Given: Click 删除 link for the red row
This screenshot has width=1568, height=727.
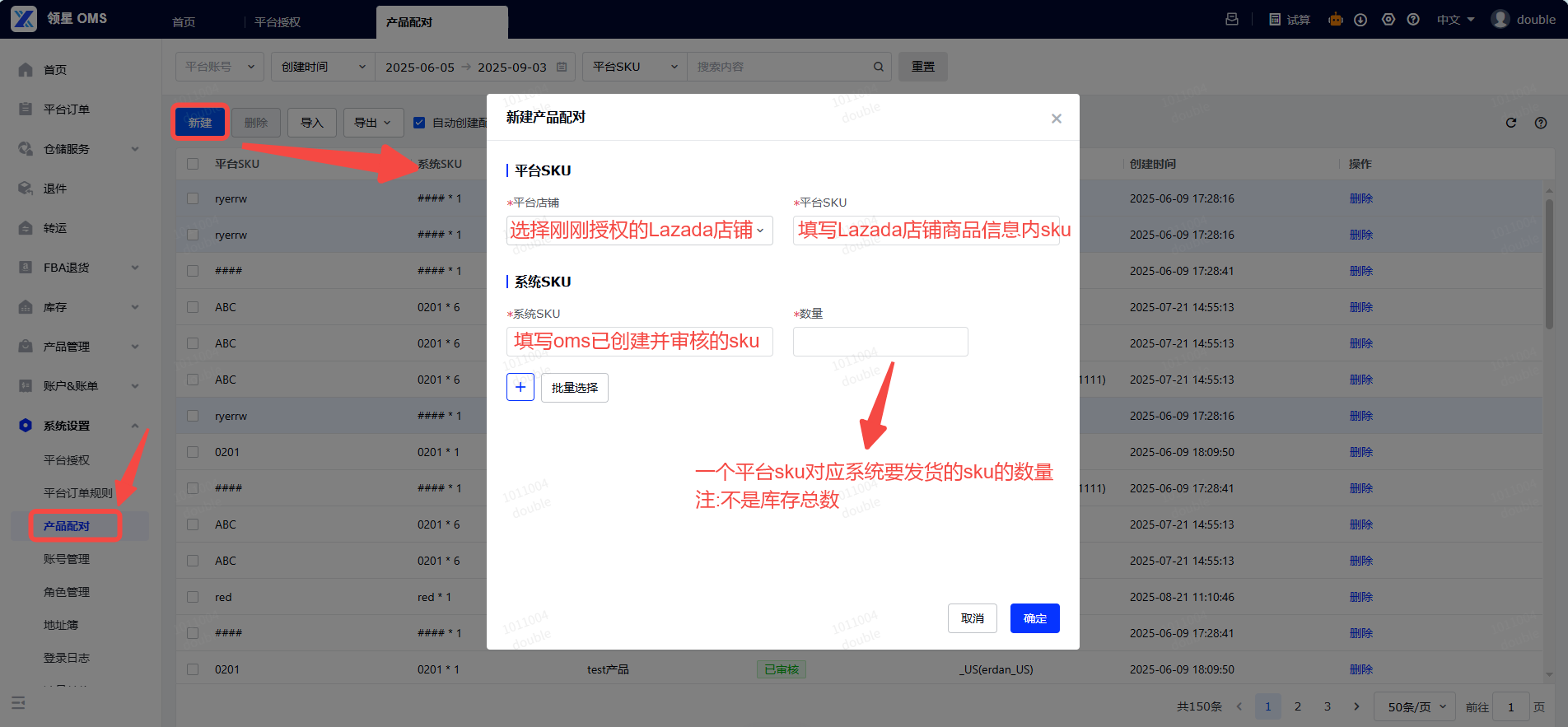Looking at the screenshot, I should point(1361,597).
